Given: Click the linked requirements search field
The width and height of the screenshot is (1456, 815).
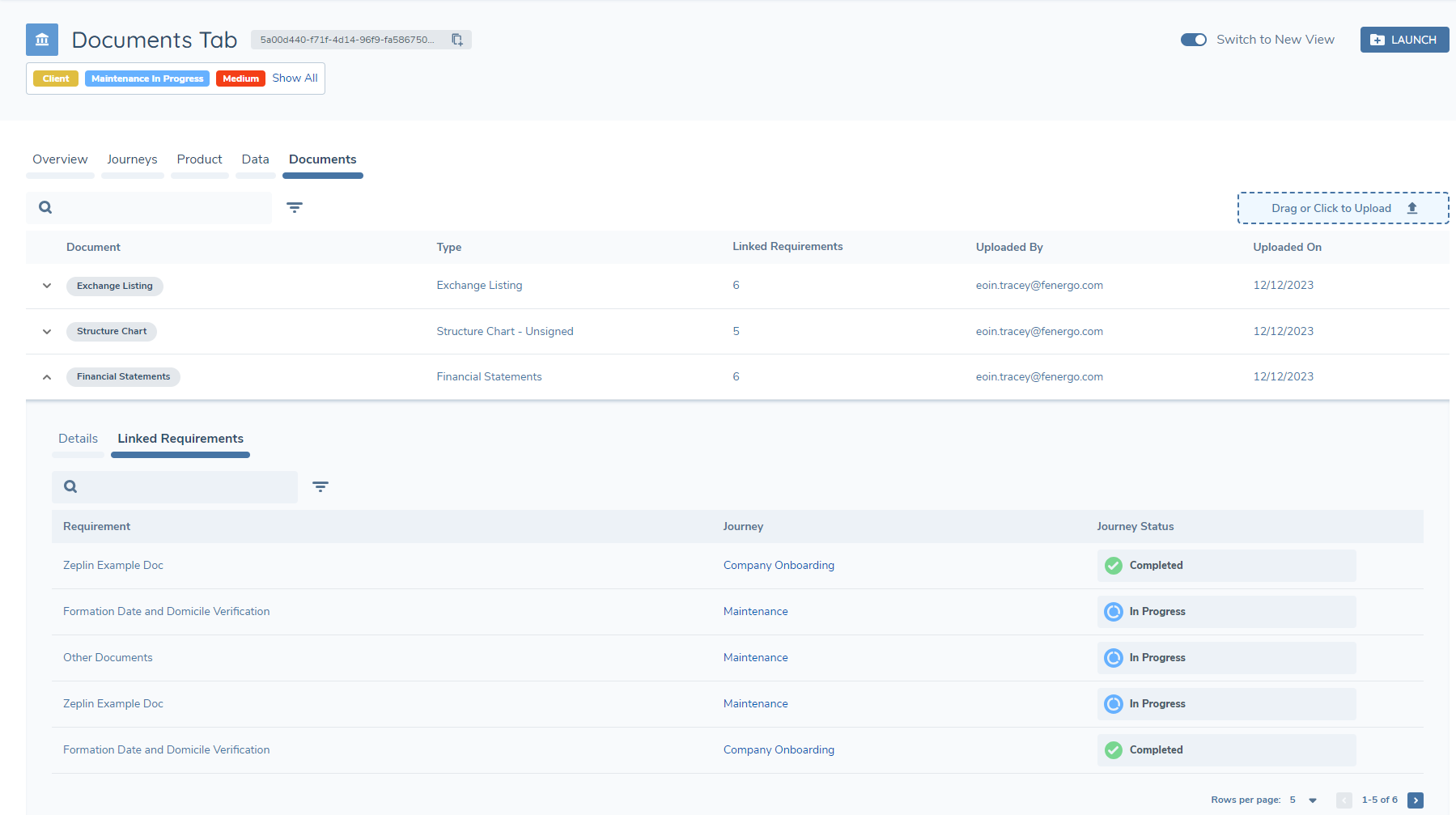Looking at the screenshot, I should [x=186, y=487].
